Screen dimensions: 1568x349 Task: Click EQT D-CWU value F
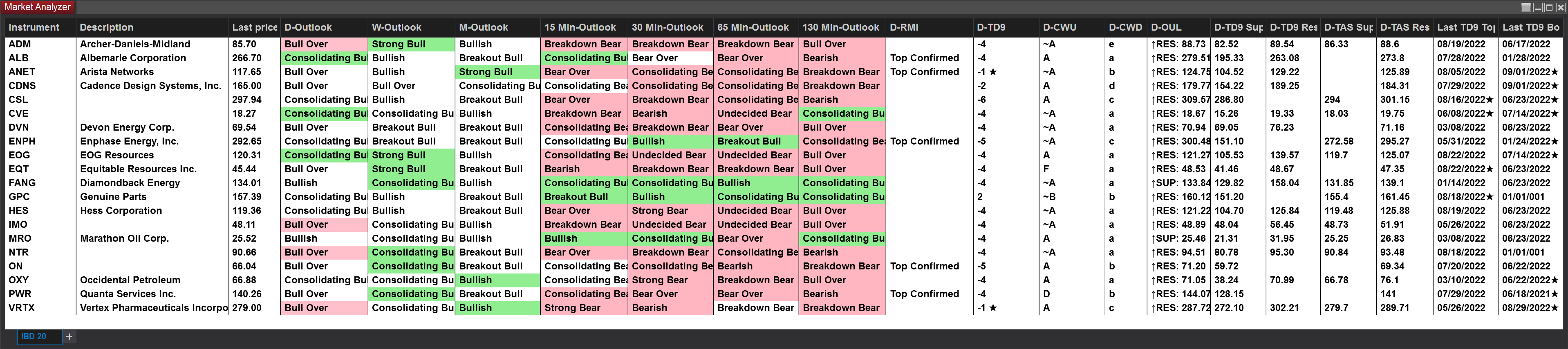(x=1072, y=169)
